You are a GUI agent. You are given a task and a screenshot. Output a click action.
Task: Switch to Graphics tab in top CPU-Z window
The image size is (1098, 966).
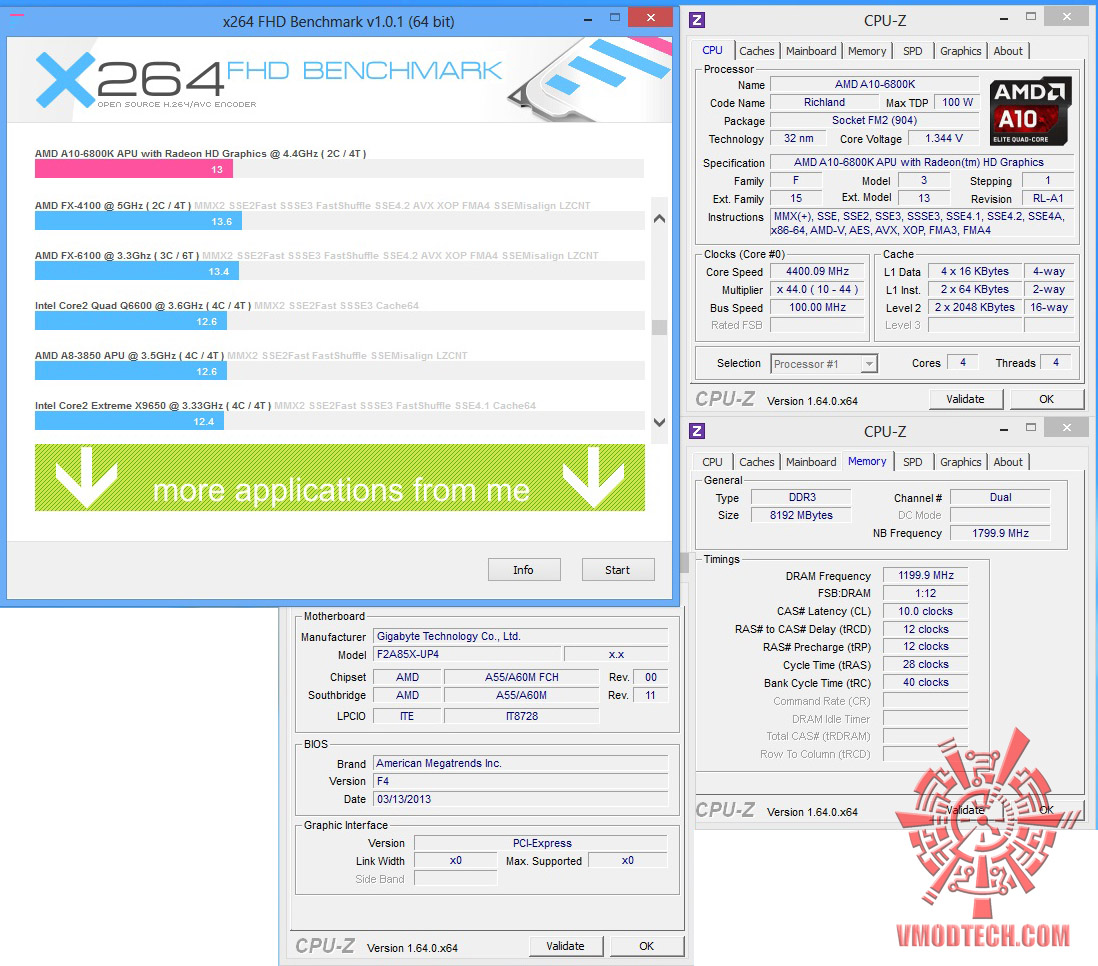pos(960,51)
